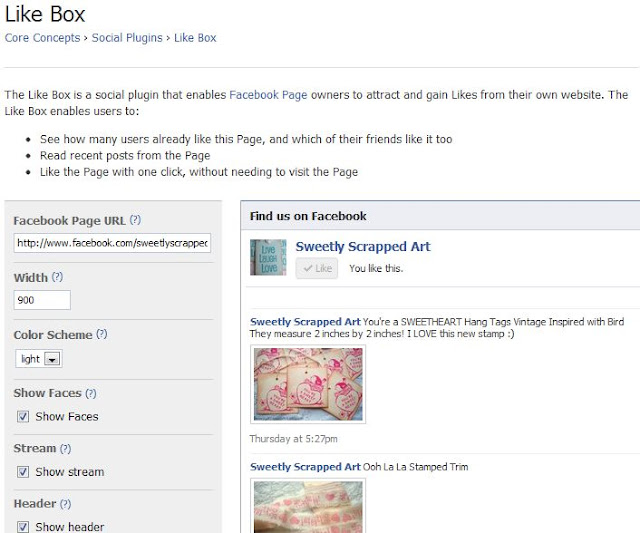
Task: Toggle the Show Faces checkbox
Action: coord(23,416)
